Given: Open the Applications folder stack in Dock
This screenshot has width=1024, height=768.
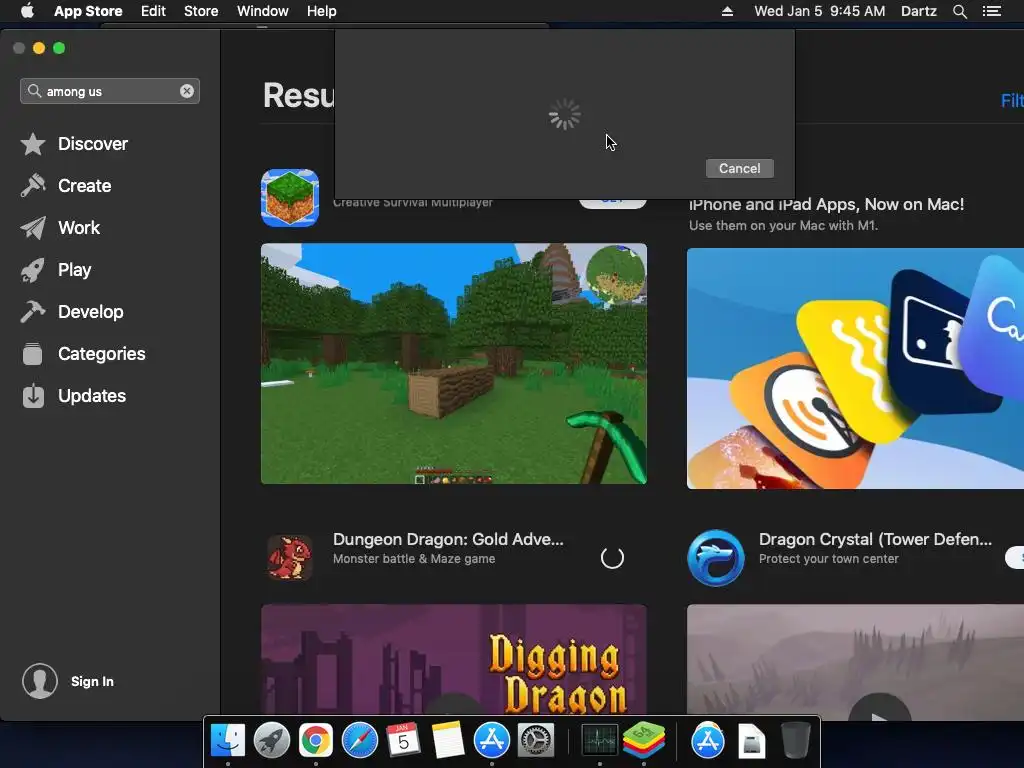Looking at the screenshot, I should click(708, 741).
